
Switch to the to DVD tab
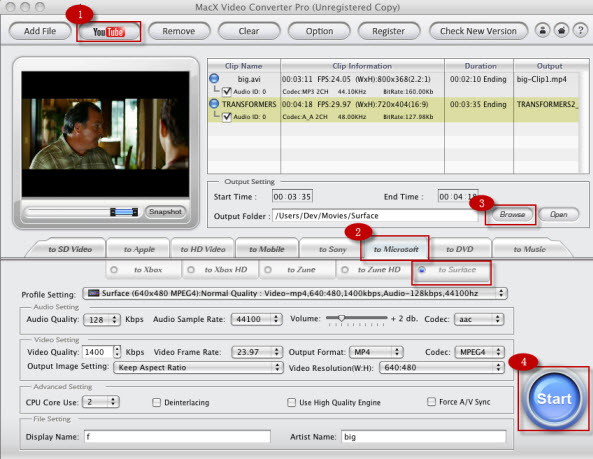459,249
